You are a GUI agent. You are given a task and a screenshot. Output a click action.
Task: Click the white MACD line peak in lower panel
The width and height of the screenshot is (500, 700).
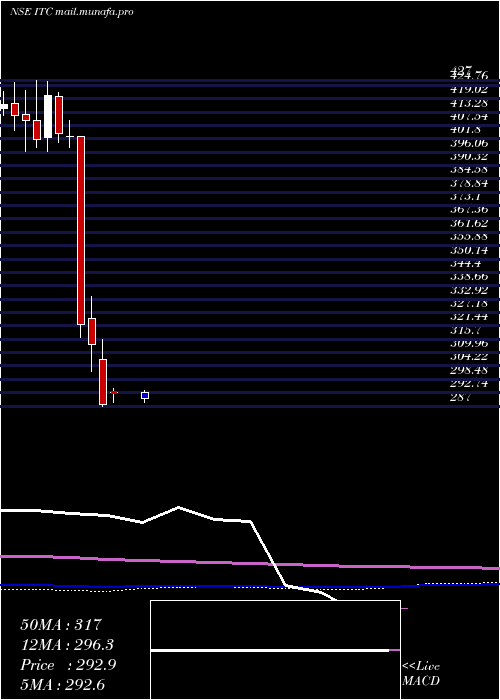click(x=179, y=507)
